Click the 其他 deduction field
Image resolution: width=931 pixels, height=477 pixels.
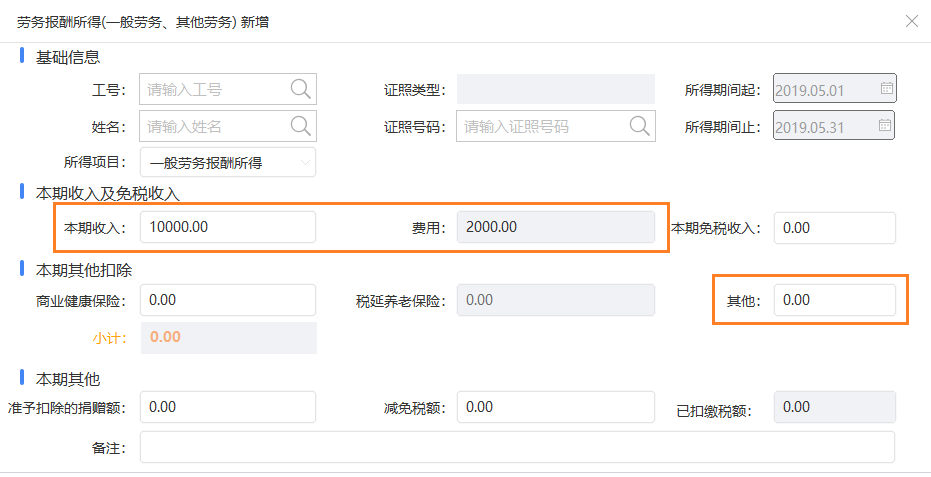[835, 300]
